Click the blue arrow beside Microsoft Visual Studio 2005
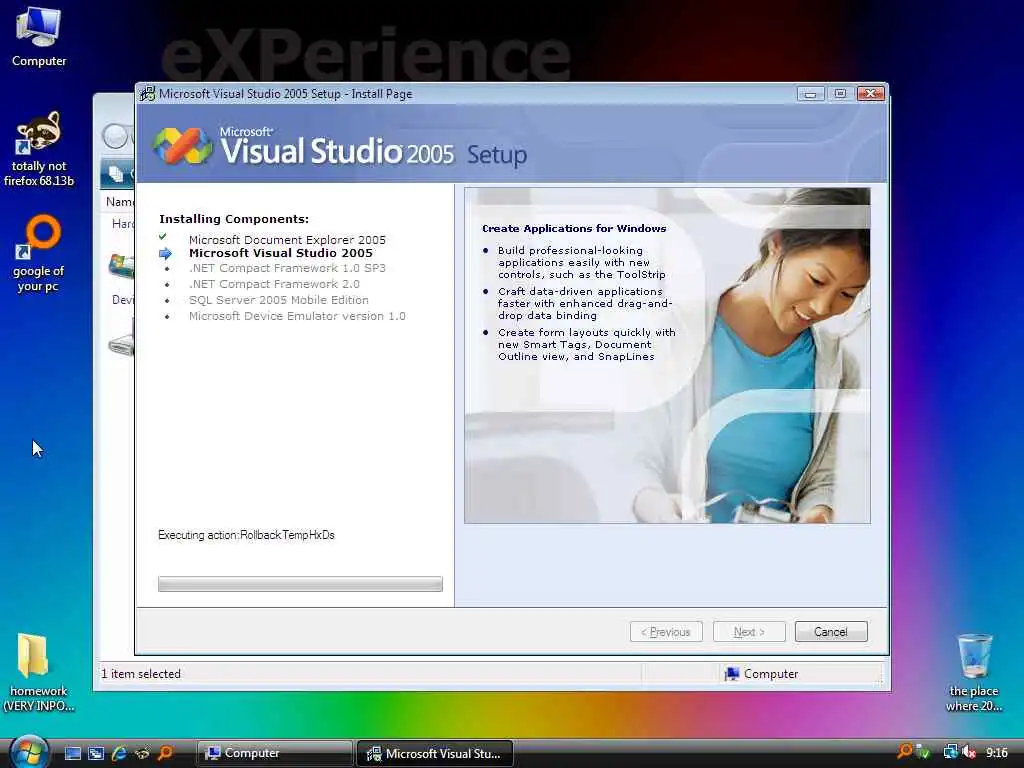 (x=165, y=253)
